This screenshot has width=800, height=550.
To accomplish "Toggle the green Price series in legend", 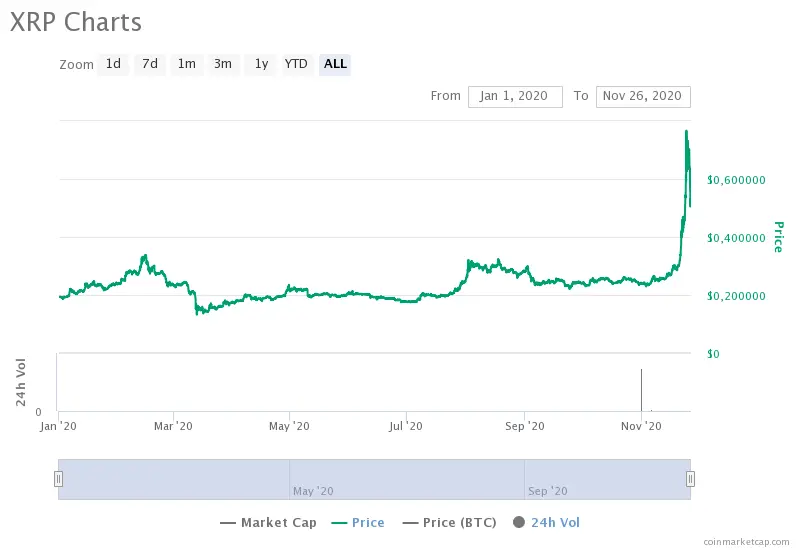I will [358, 522].
